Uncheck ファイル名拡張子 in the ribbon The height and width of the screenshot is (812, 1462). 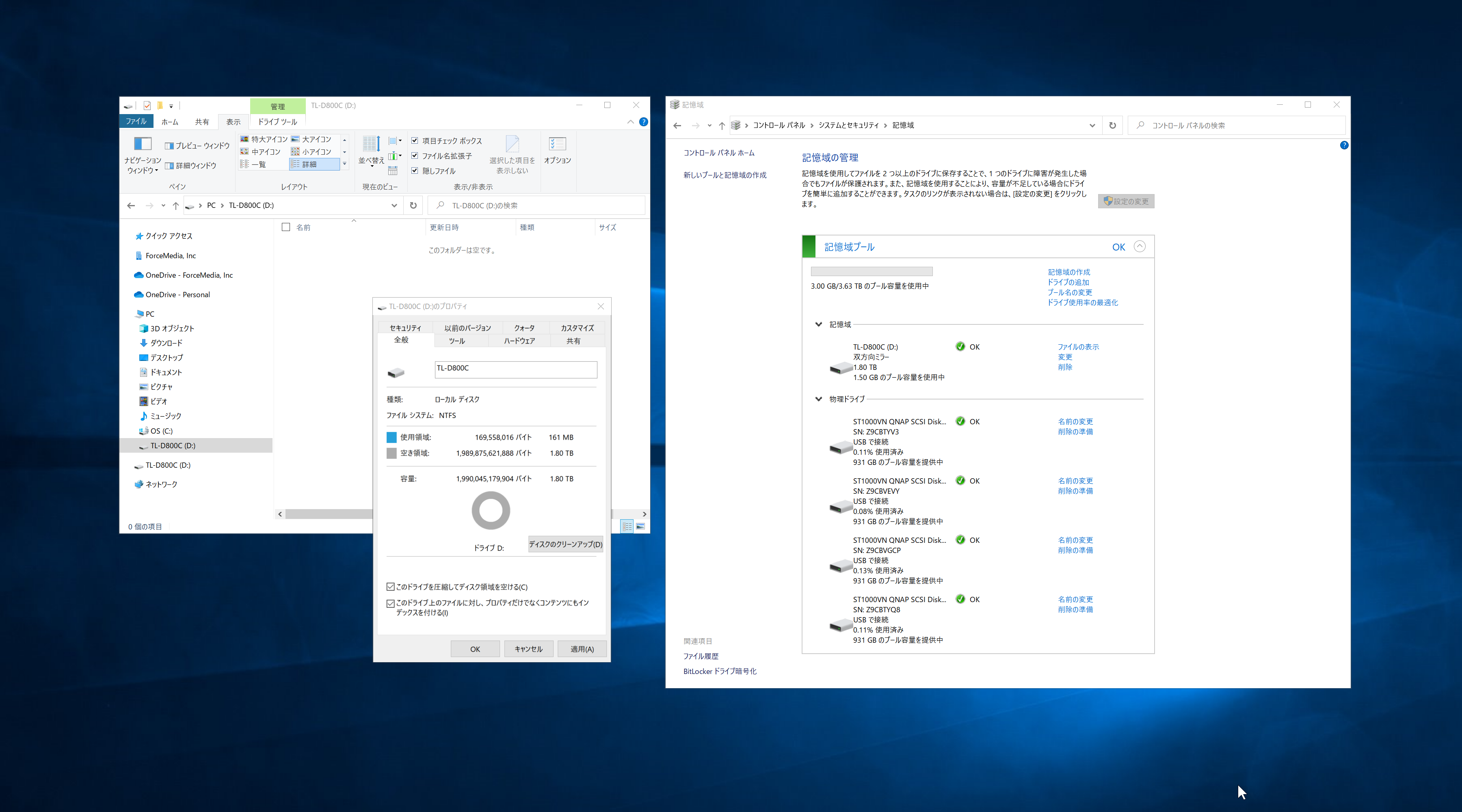[x=415, y=155]
